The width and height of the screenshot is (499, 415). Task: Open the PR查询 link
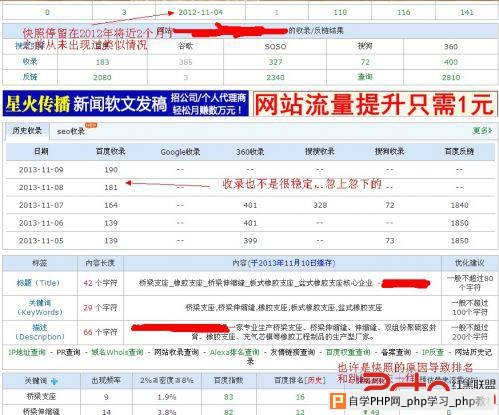coord(68,352)
